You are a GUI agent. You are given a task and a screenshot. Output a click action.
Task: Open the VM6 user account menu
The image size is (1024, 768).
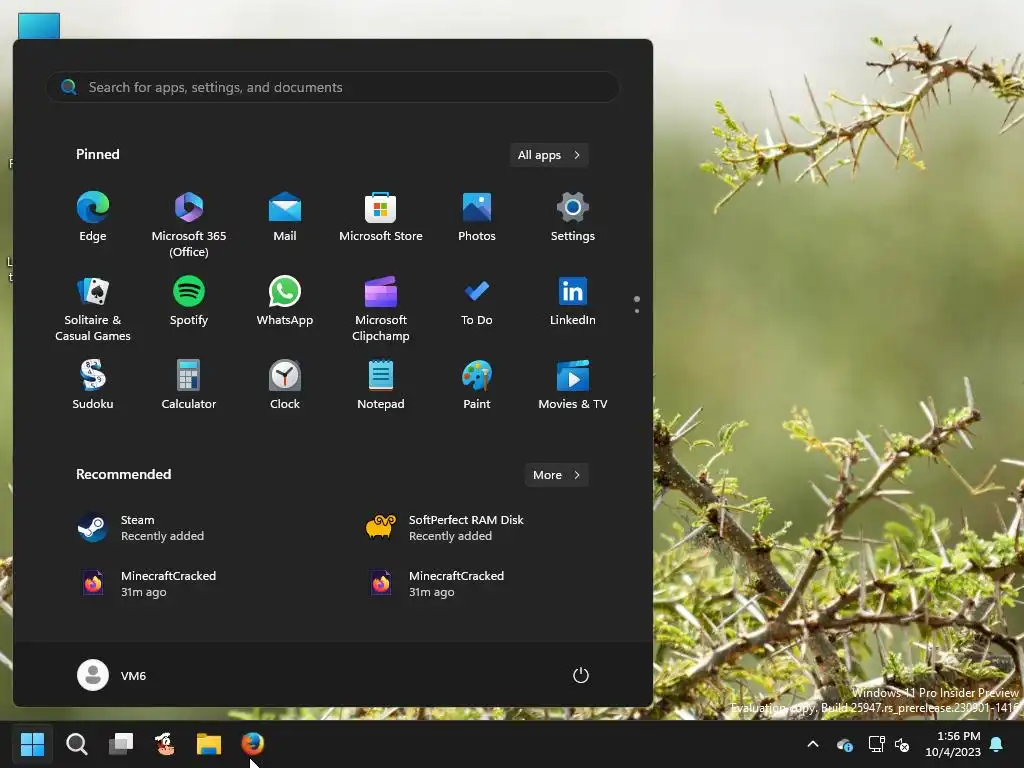(x=112, y=675)
